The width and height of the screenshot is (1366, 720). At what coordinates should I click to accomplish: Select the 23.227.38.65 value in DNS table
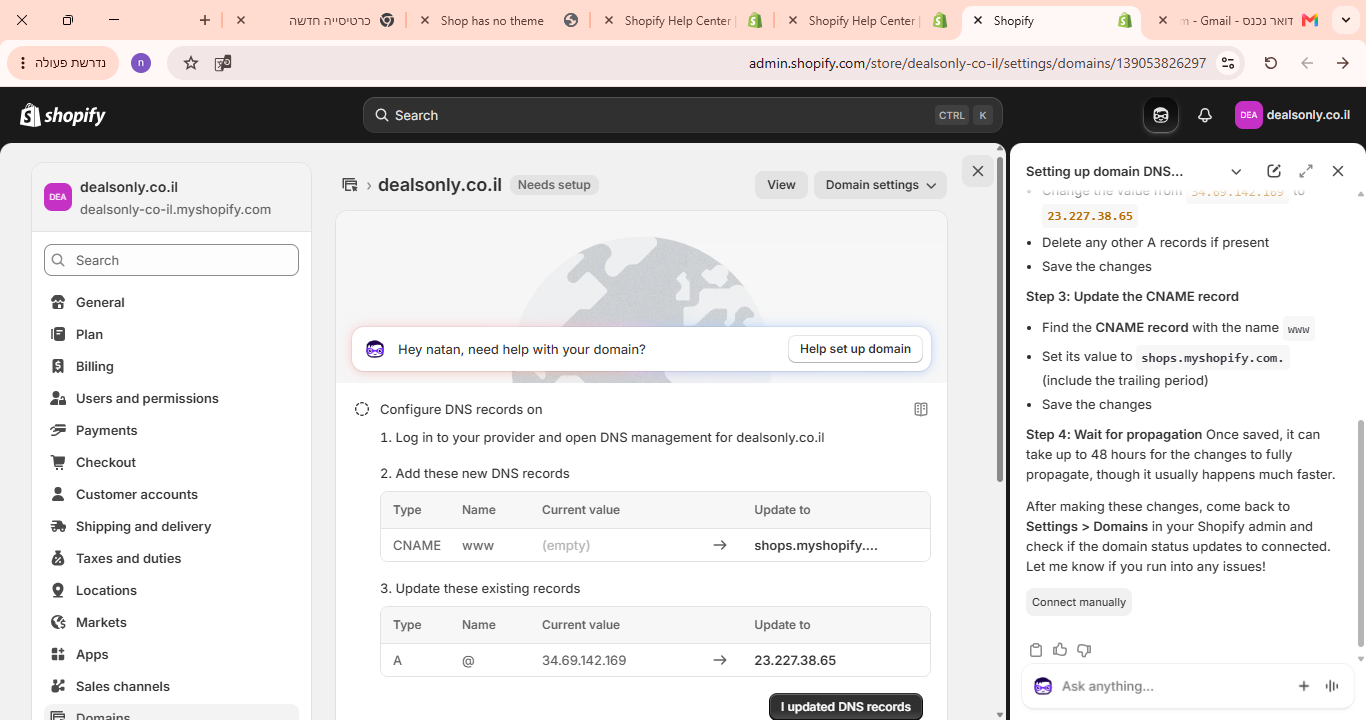795,660
